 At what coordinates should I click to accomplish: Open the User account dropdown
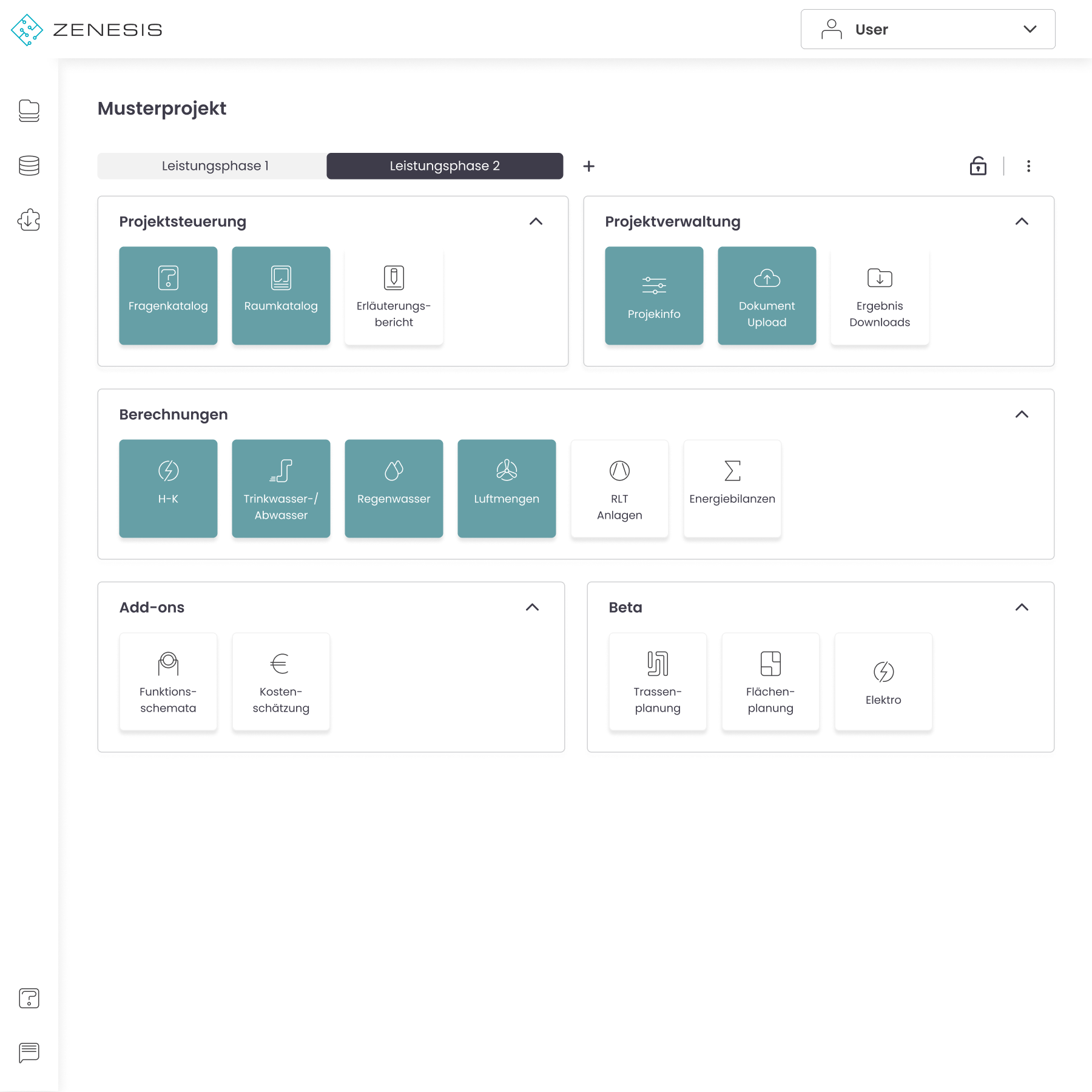click(x=928, y=29)
